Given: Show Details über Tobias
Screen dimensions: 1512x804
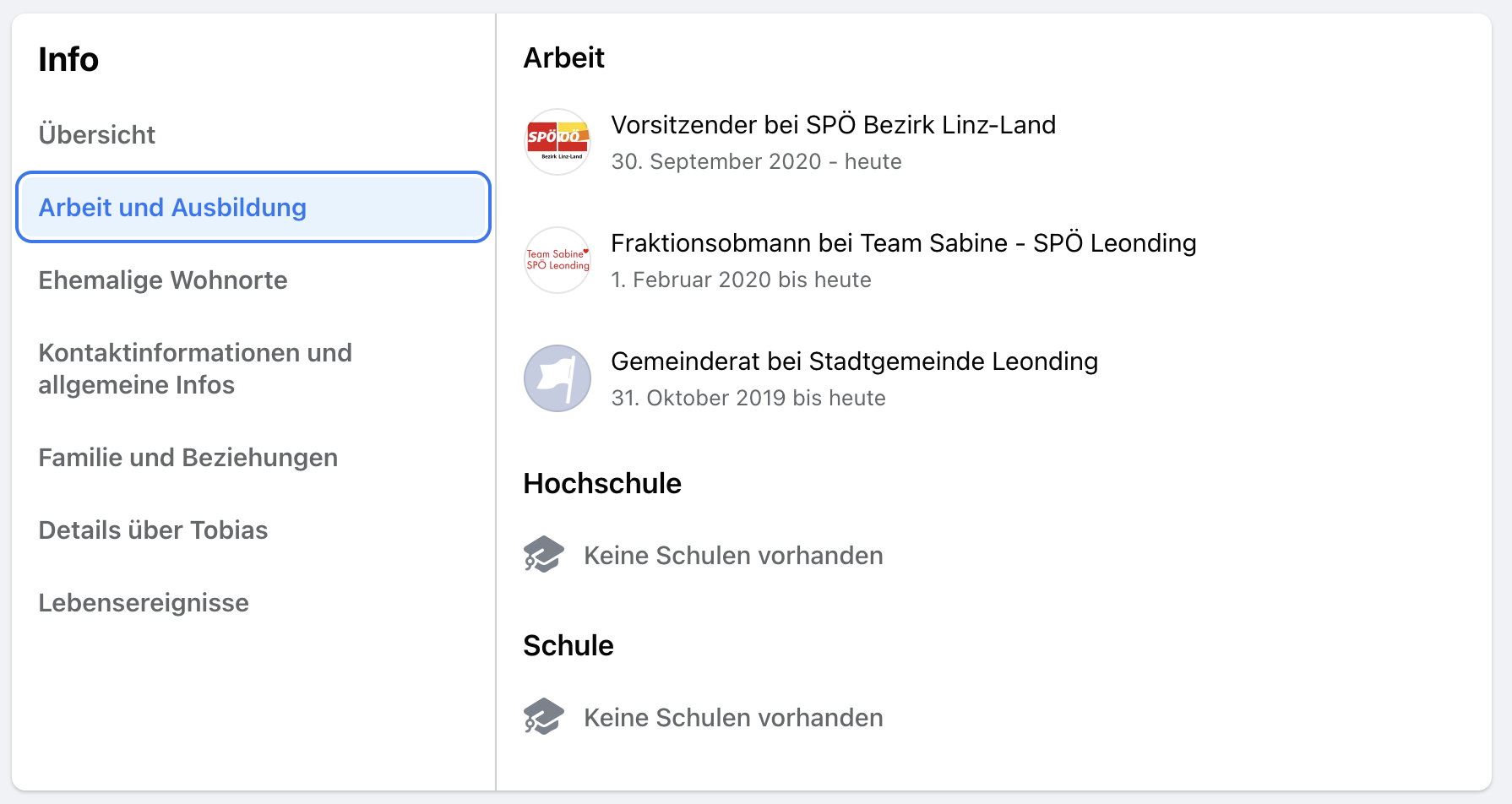Looking at the screenshot, I should [153, 530].
